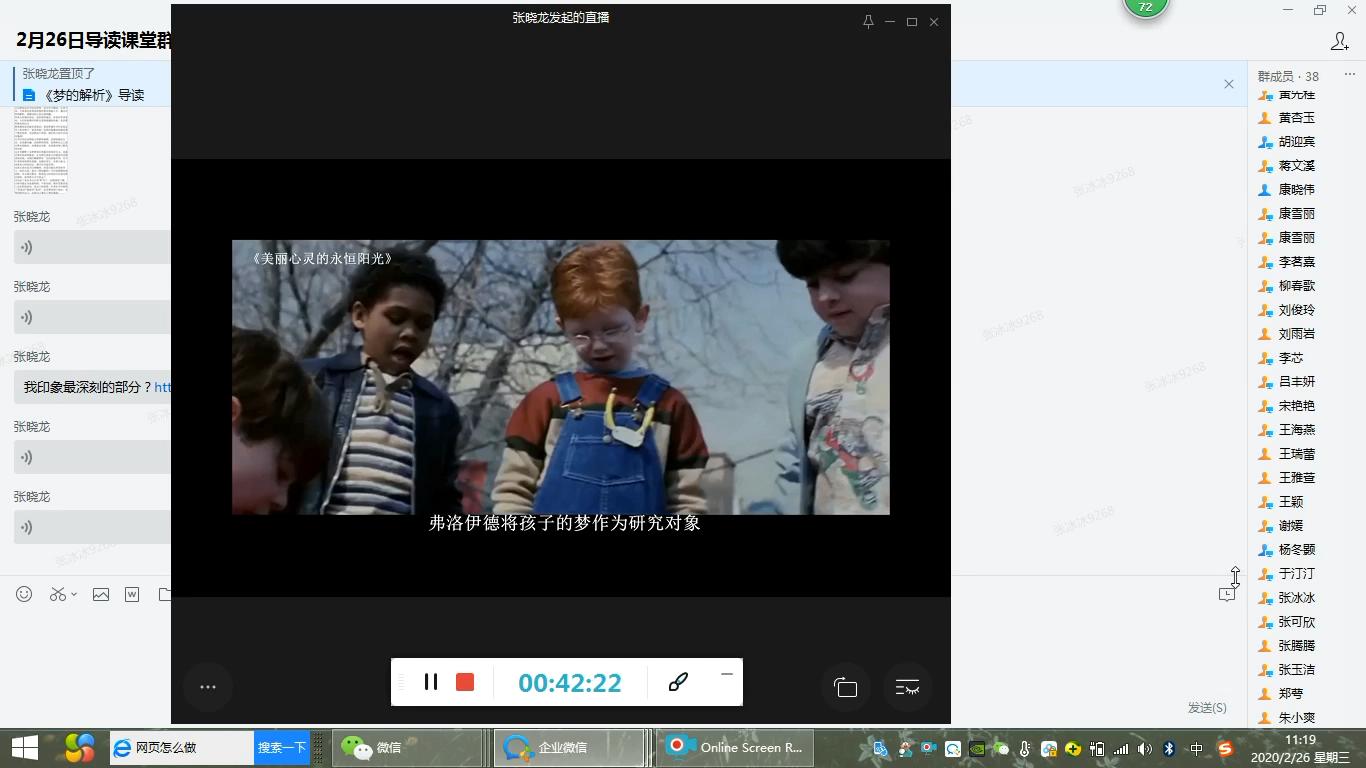Select member 王雅萱
The image size is (1366, 768).
[x=1296, y=478]
